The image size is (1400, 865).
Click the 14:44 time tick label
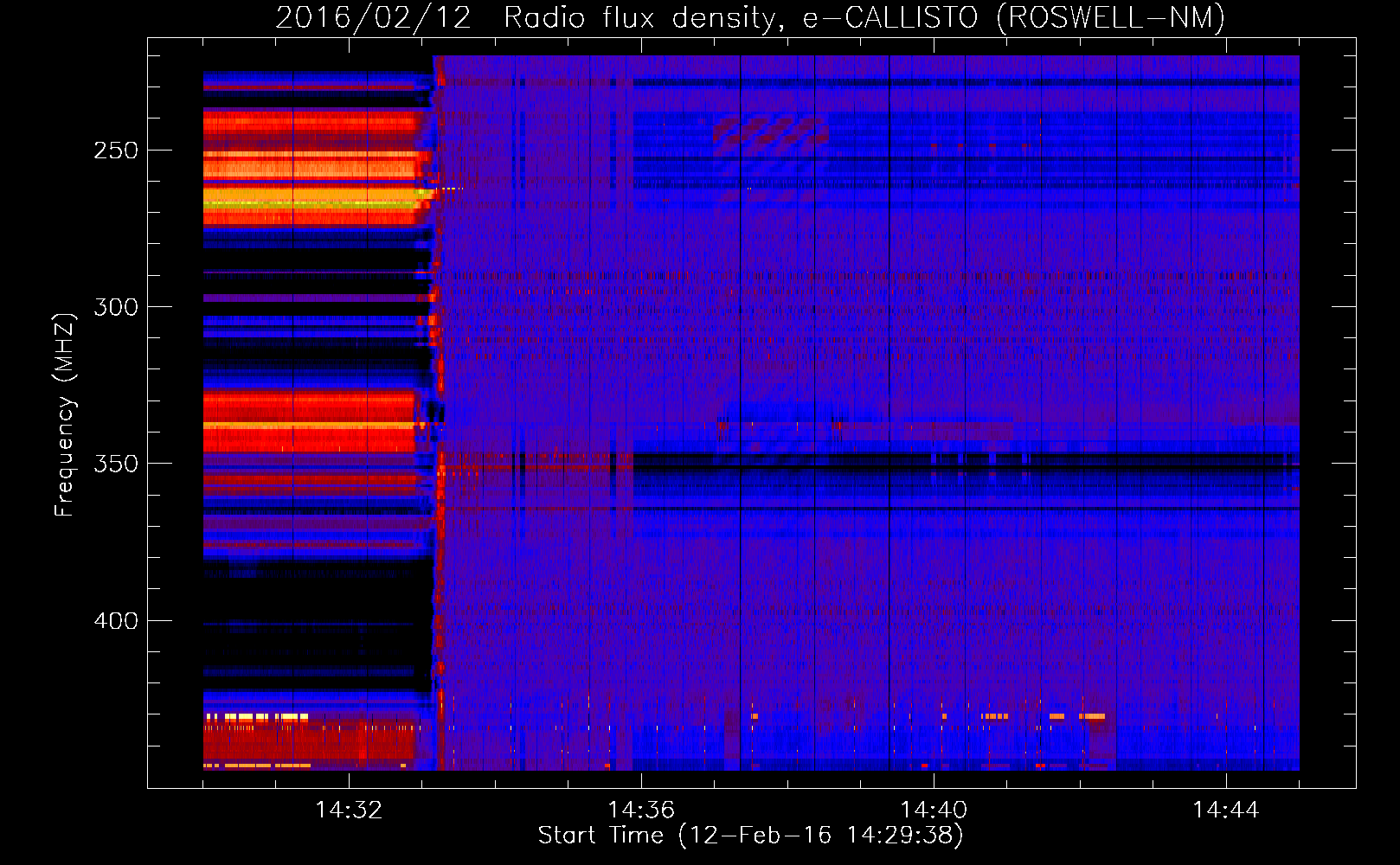pyautogui.click(x=1226, y=811)
